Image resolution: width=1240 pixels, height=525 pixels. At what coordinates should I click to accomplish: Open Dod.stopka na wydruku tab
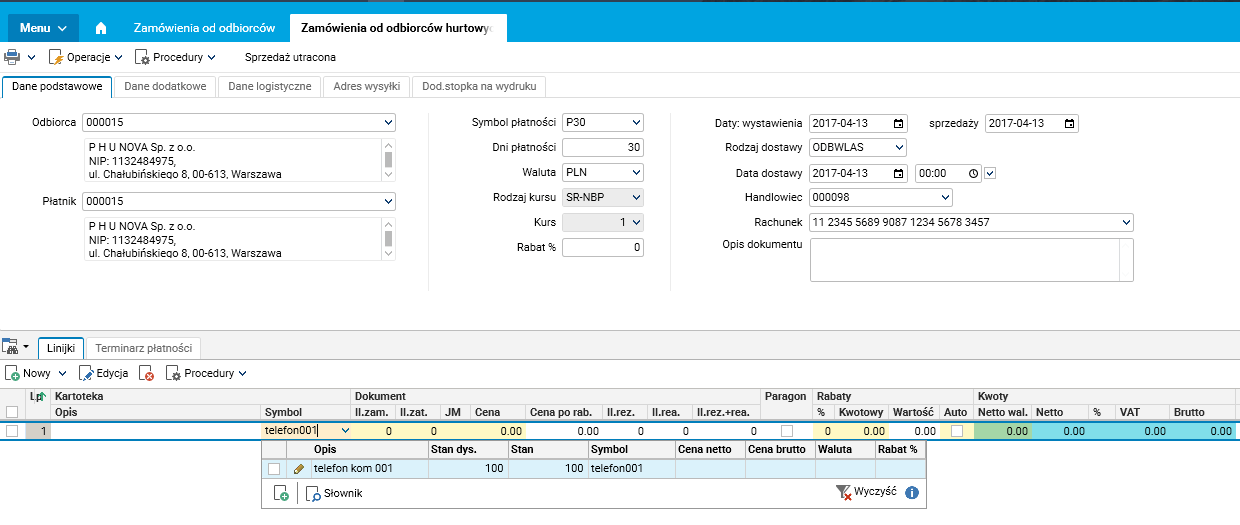coord(480,87)
